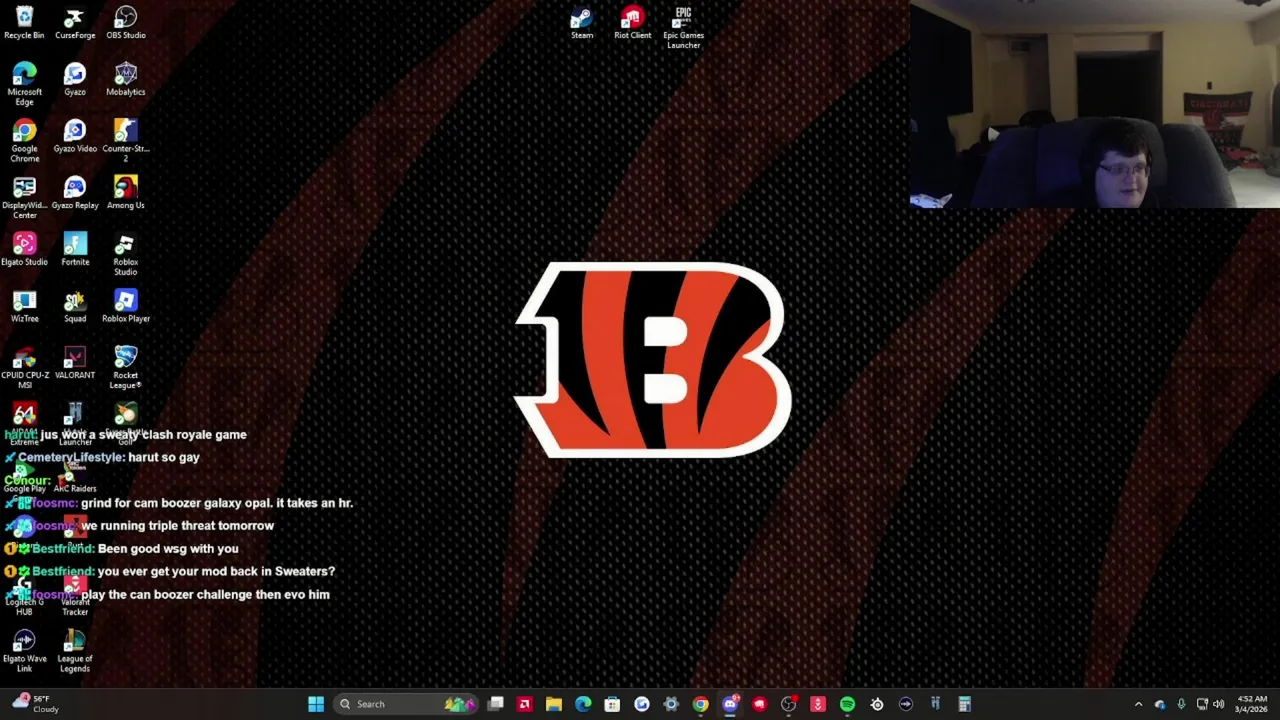
Task: Select the Gyazo Replay icon
Action: (x=75, y=194)
